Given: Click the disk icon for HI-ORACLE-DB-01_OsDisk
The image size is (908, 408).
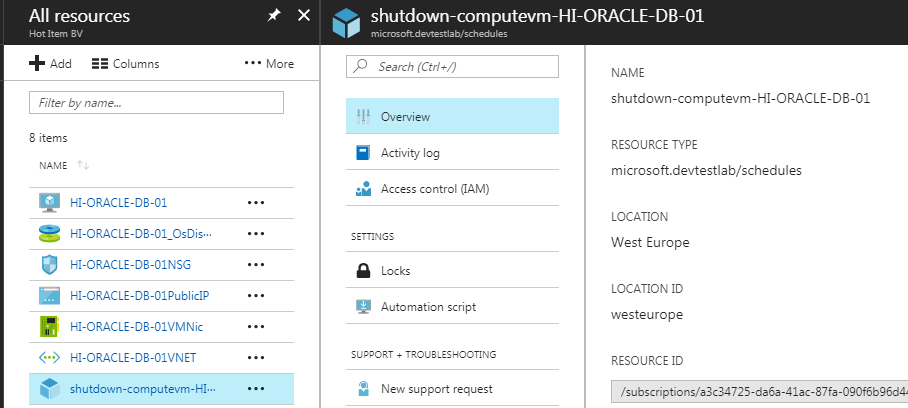Looking at the screenshot, I should click(x=49, y=234).
